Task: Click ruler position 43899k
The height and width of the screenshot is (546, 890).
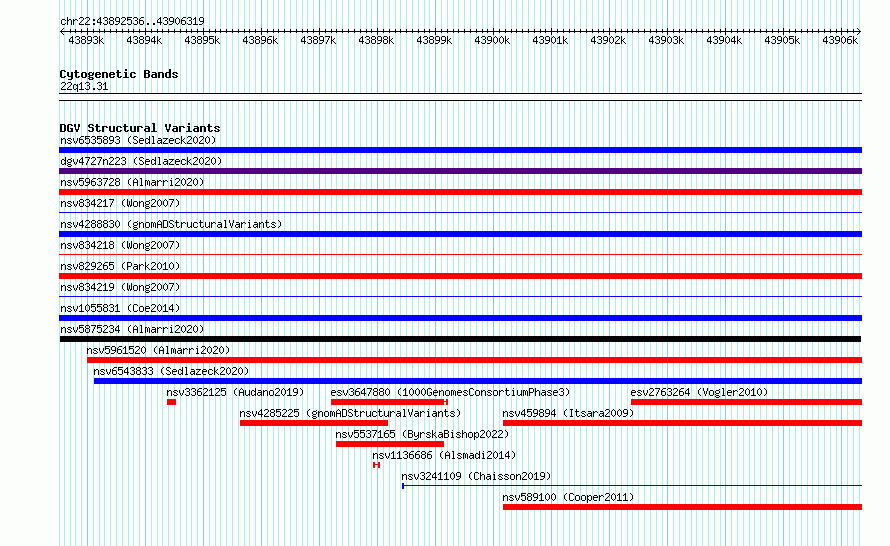Action: click(x=434, y=41)
